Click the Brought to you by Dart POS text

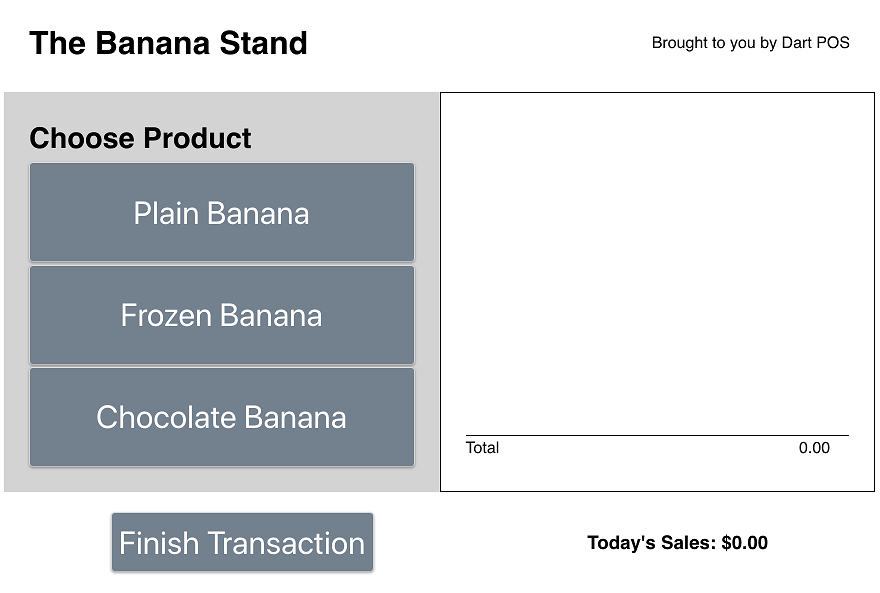click(x=750, y=43)
